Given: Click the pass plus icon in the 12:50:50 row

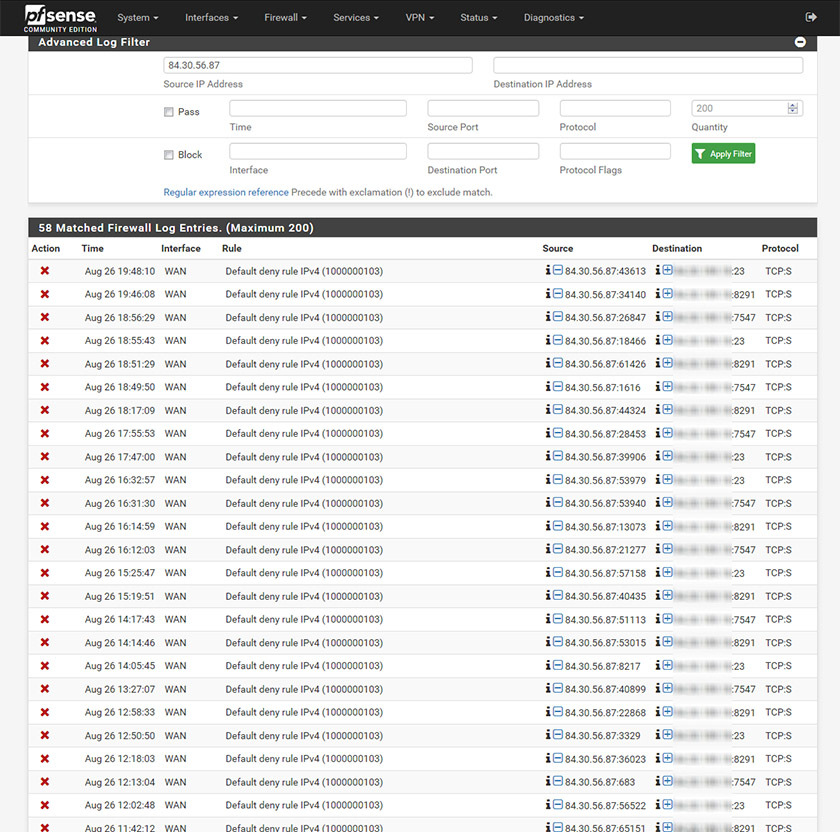Looking at the screenshot, I should 668,734.
